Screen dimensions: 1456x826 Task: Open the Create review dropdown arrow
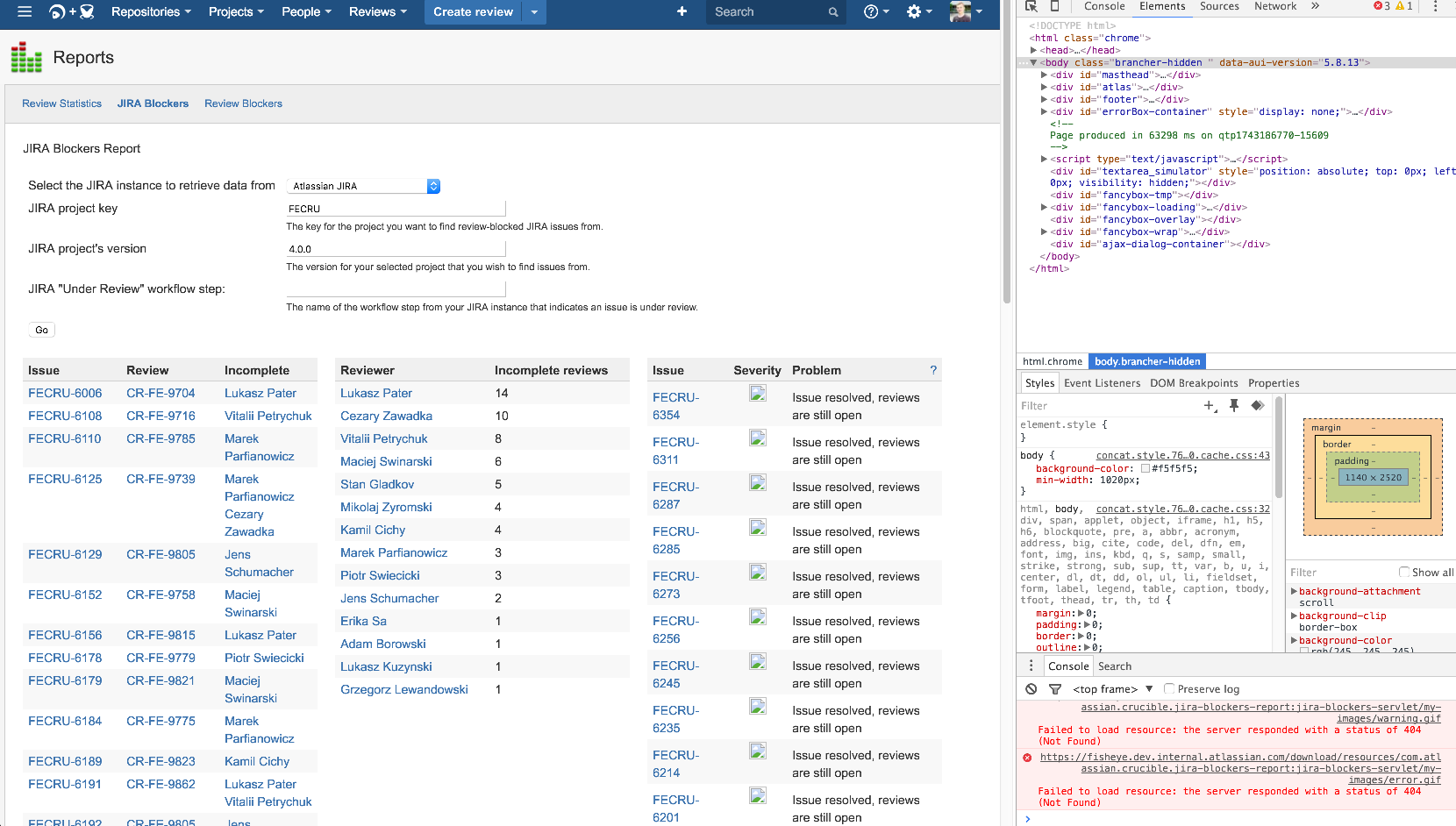click(x=533, y=11)
